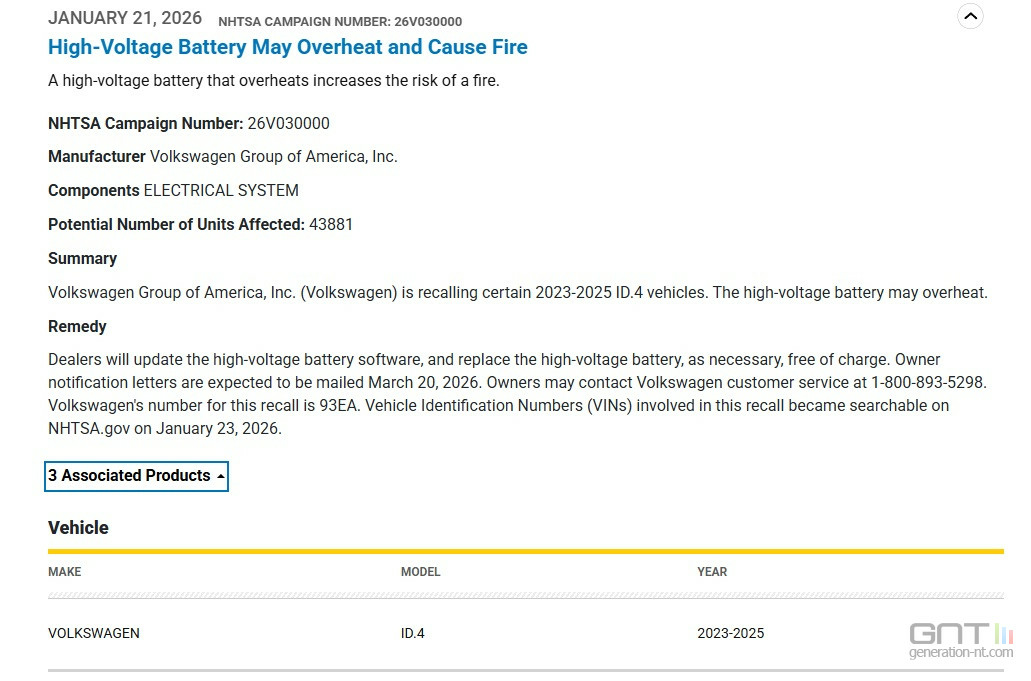The height and width of the screenshot is (681, 1031).
Task: Click the MODEL column header
Action: [420, 572]
